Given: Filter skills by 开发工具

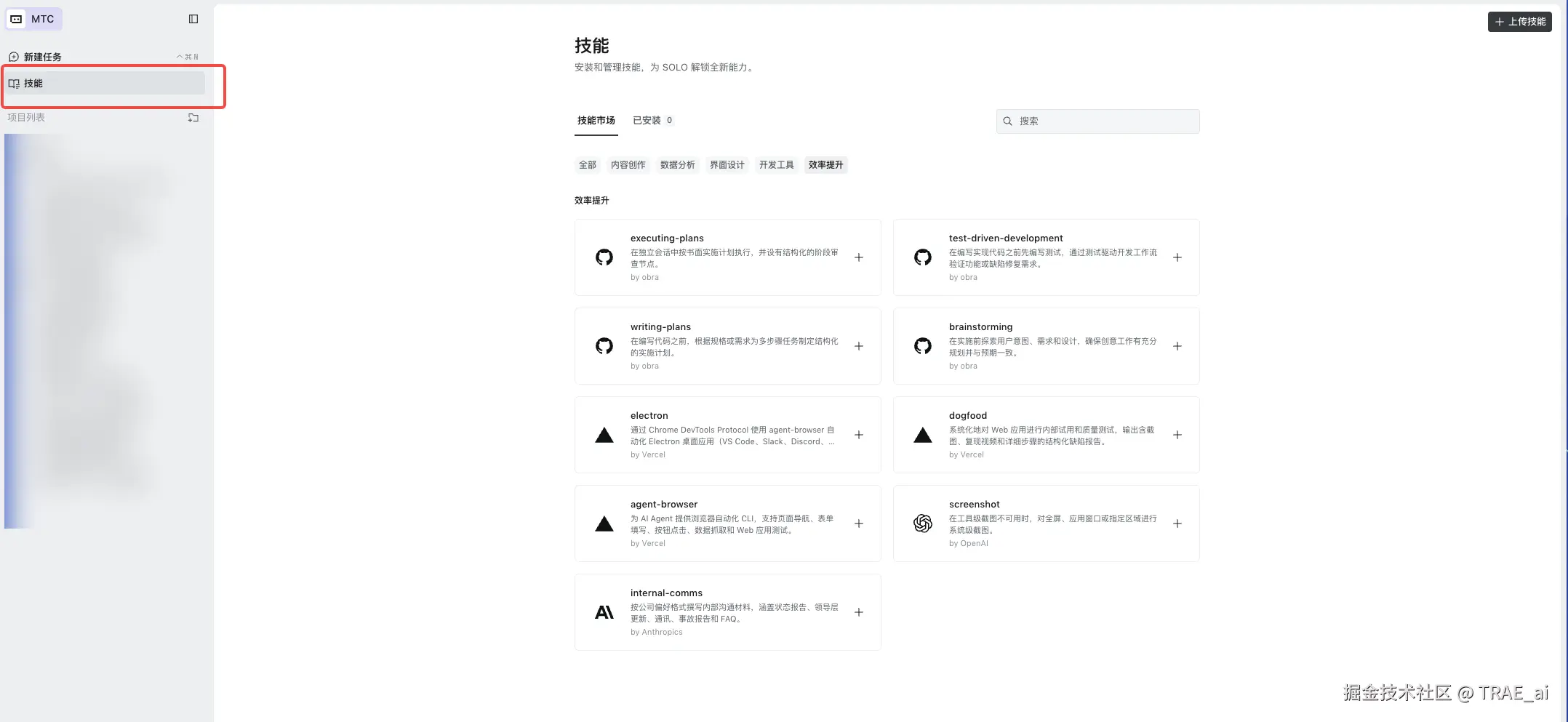Looking at the screenshot, I should 777,165.
